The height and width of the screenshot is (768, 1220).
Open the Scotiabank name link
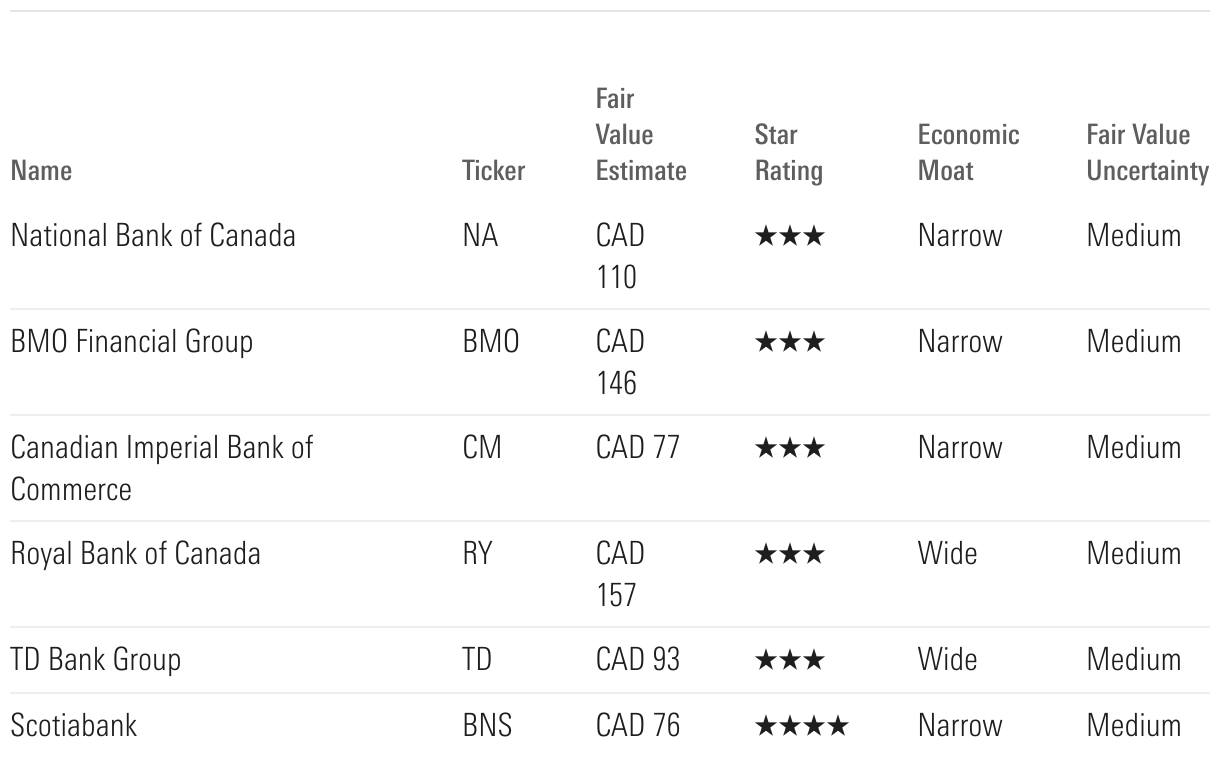[74, 725]
